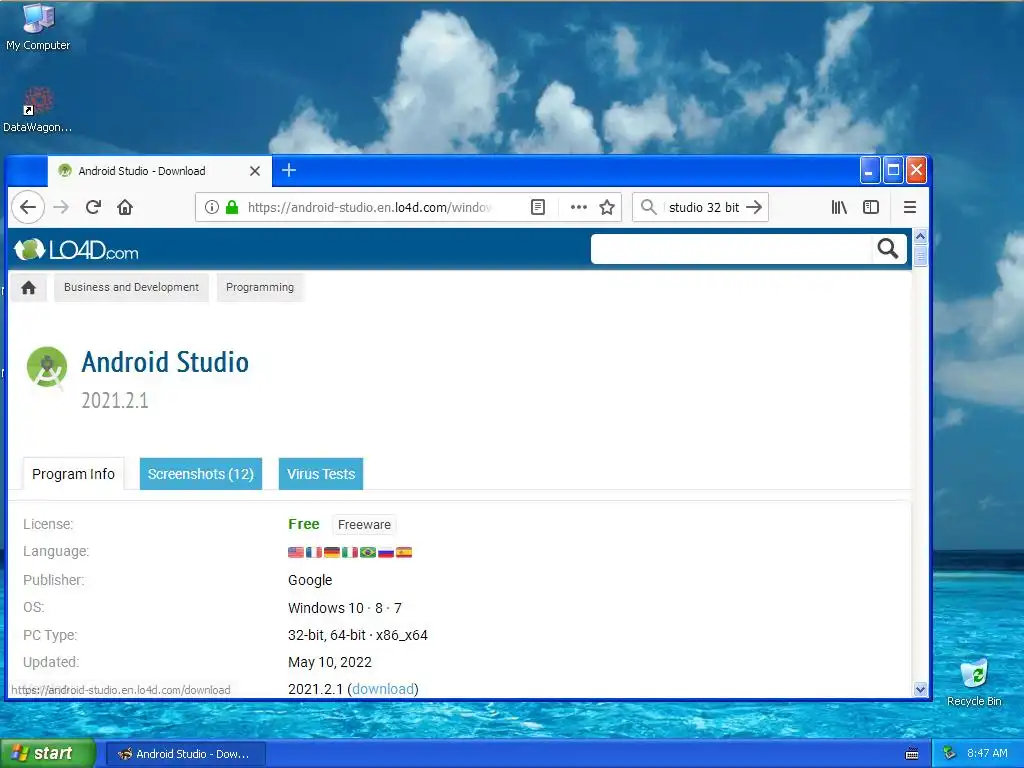
Task: Toggle reader view in address bar
Action: 537,208
